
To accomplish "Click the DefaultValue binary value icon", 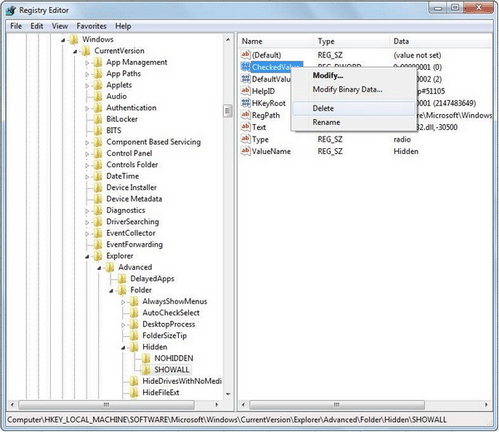I will point(246,79).
